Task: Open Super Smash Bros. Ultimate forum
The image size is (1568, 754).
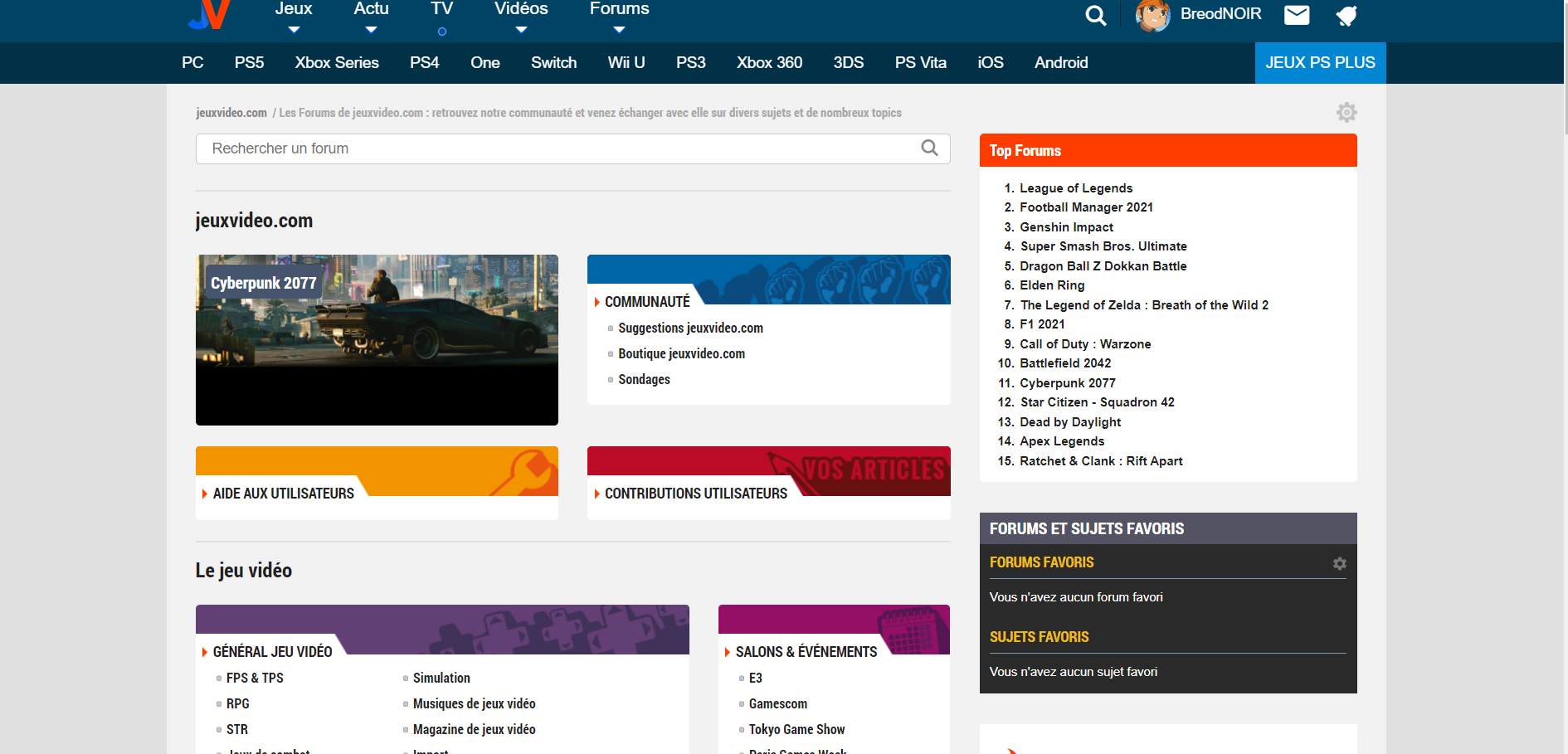Action: coord(1103,246)
